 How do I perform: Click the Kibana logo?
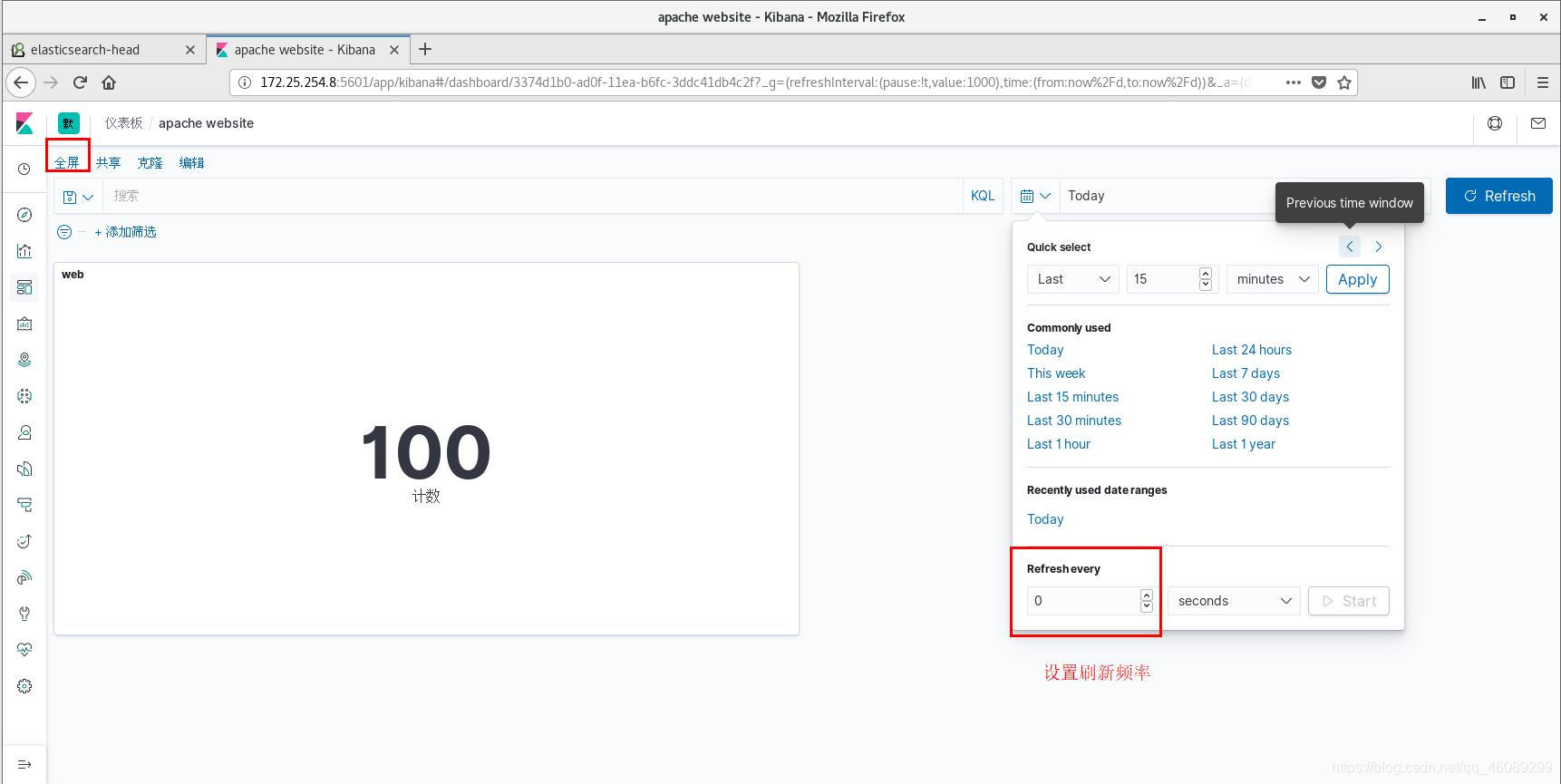click(x=24, y=123)
